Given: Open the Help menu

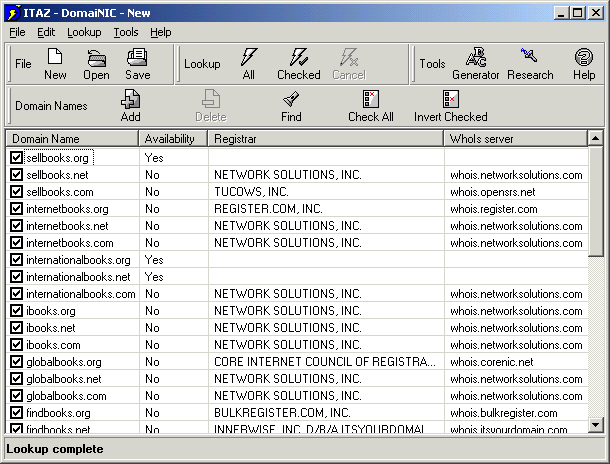Looking at the screenshot, I should point(161,32).
